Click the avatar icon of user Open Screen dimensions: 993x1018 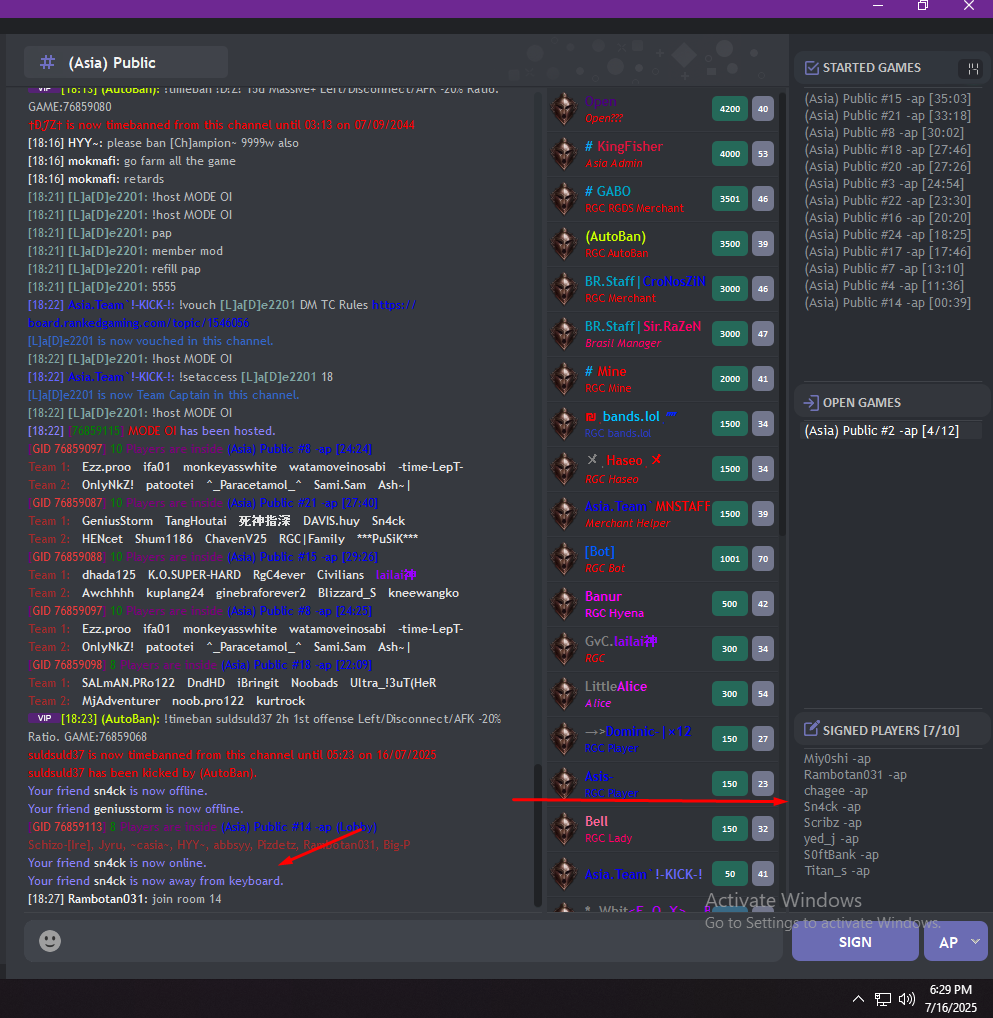[564, 109]
